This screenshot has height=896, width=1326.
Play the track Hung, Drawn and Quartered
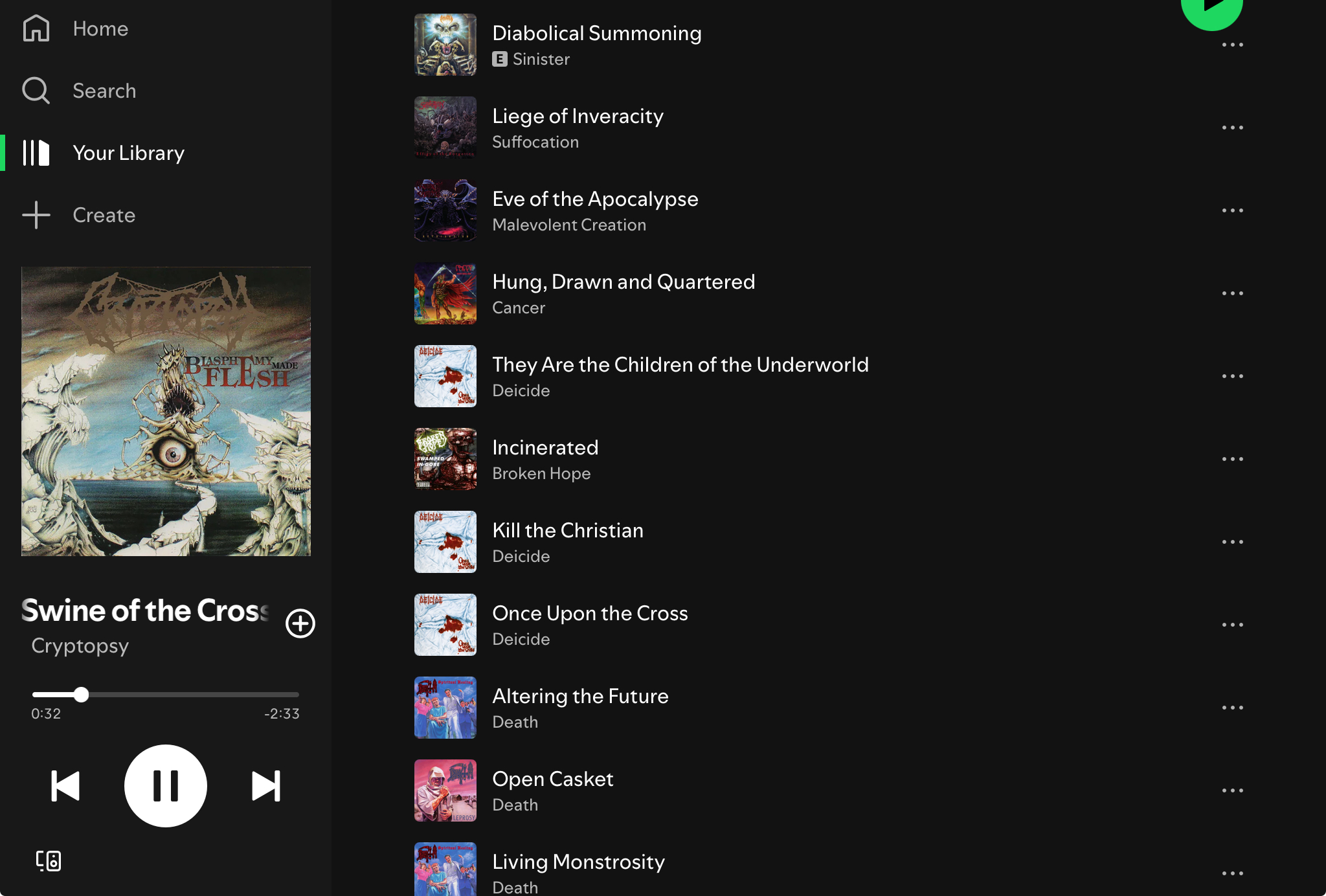coord(624,282)
